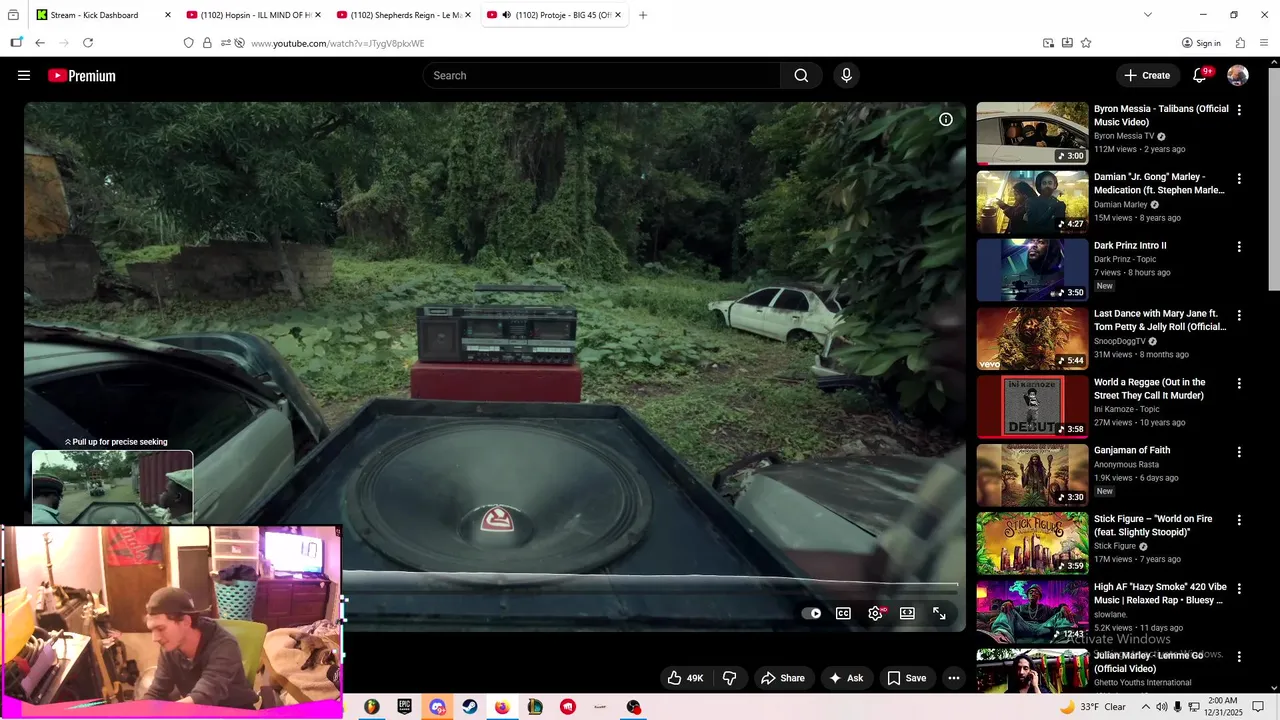Open site tracking protection shield
Image resolution: width=1280 pixels, height=720 pixels.
pyautogui.click(x=188, y=43)
